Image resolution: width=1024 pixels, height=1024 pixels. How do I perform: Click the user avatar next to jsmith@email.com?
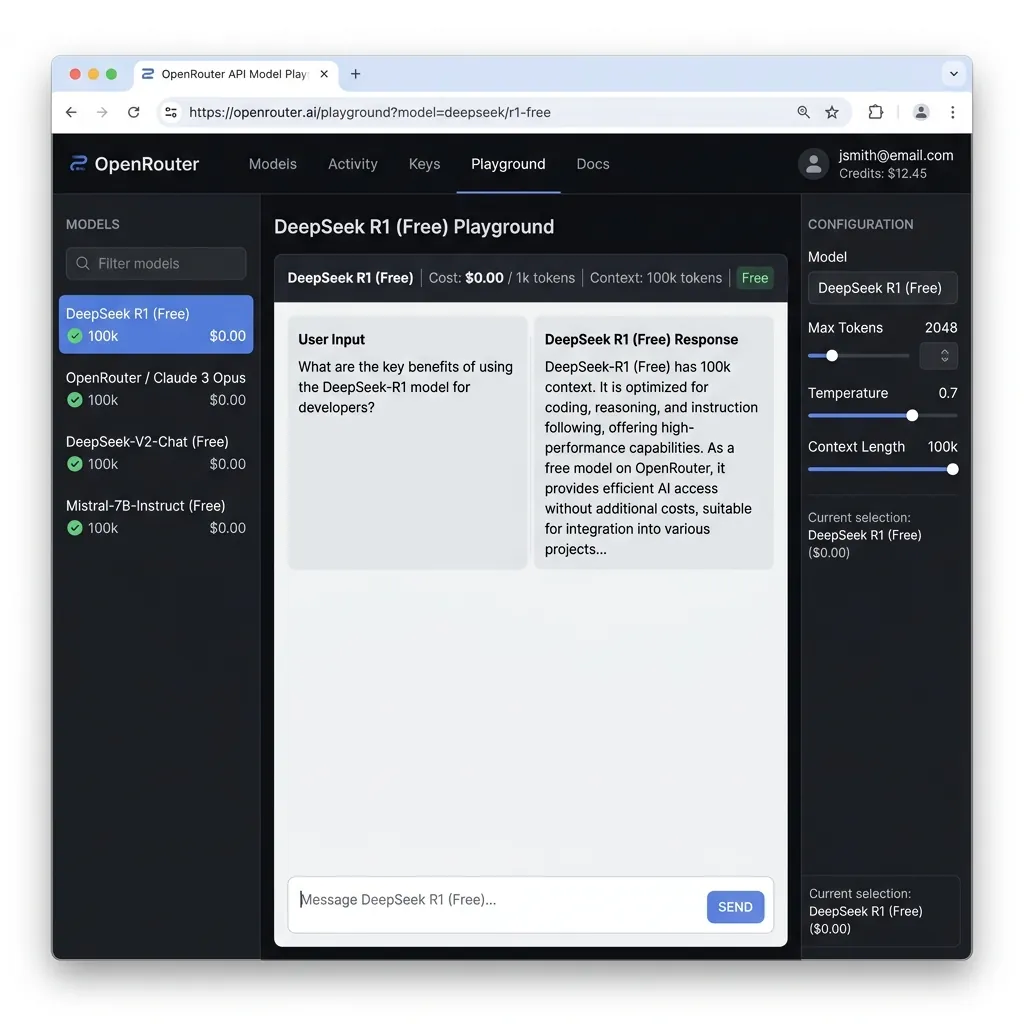coord(814,164)
